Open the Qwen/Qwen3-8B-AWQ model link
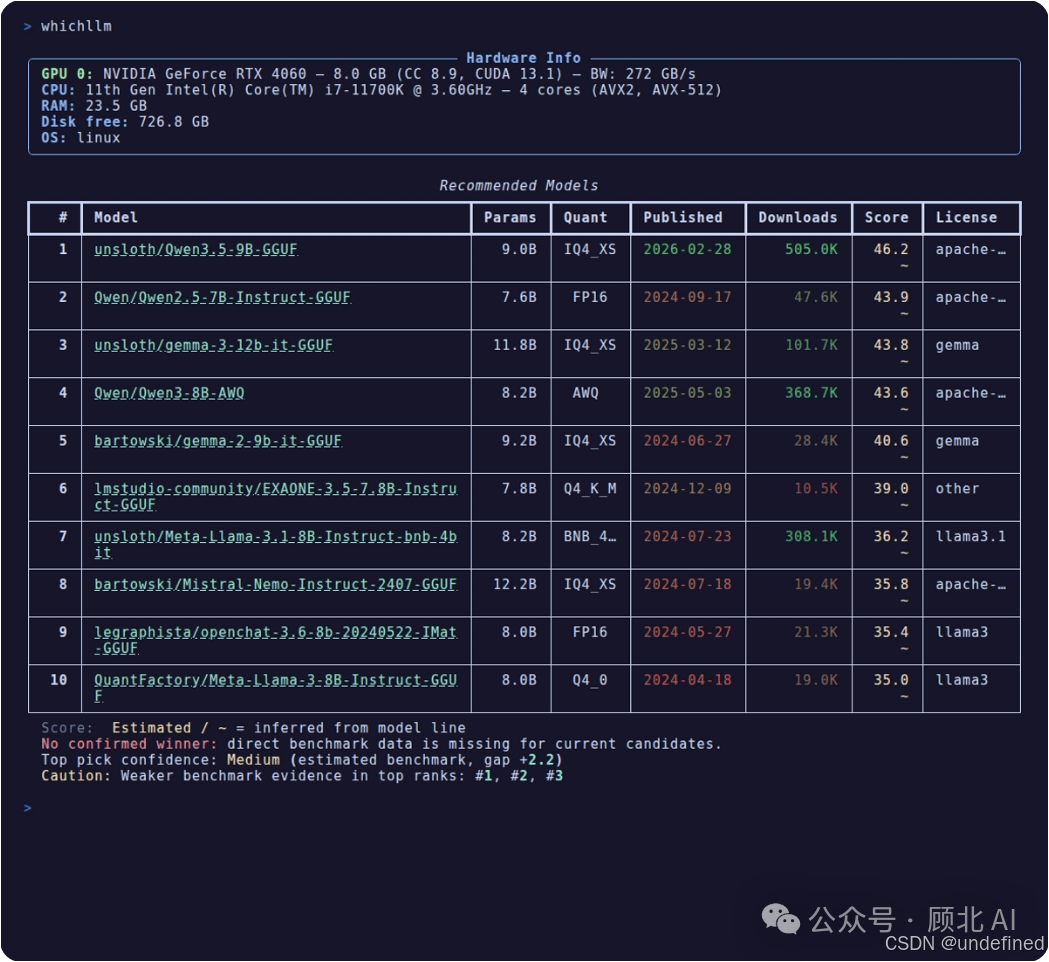This screenshot has width=1049, height=962. coord(169,393)
